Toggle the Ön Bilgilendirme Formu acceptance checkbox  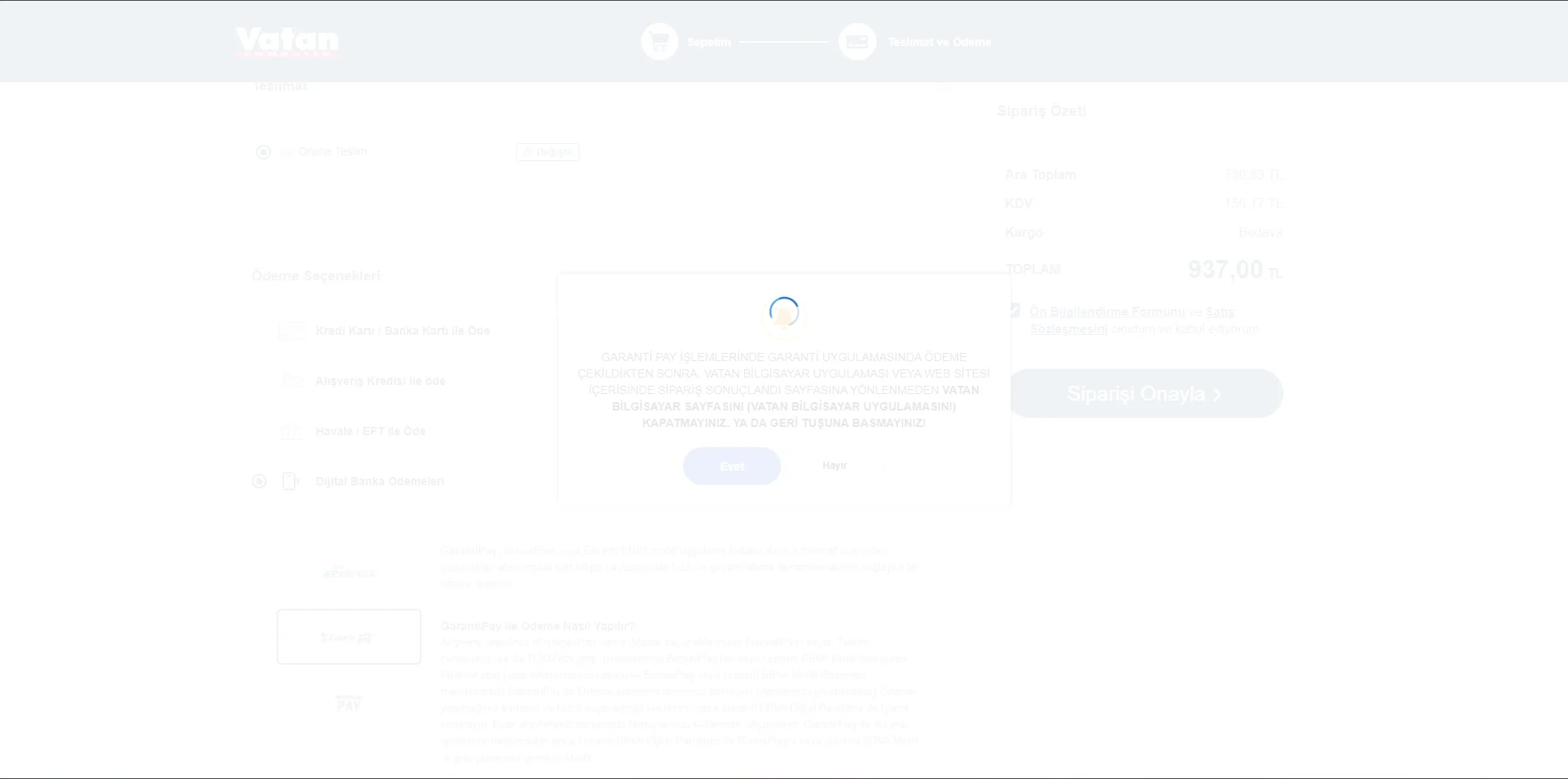click(x=1014, y=310)
